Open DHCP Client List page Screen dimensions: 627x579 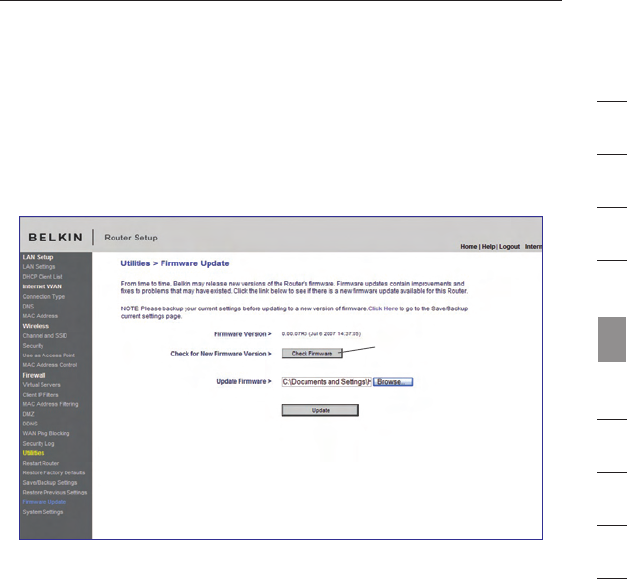(42, 277)
